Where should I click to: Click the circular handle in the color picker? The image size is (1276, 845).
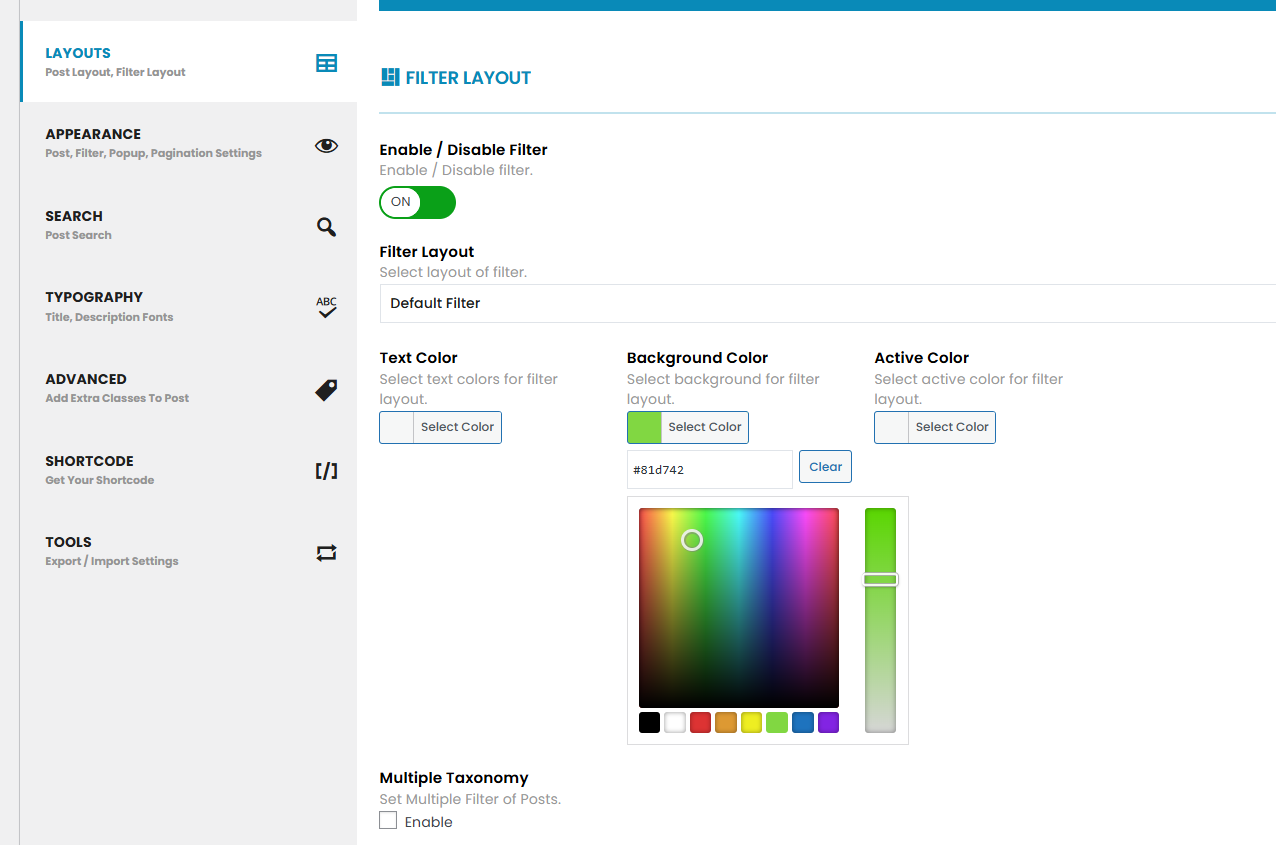click(x=692, y=540)
